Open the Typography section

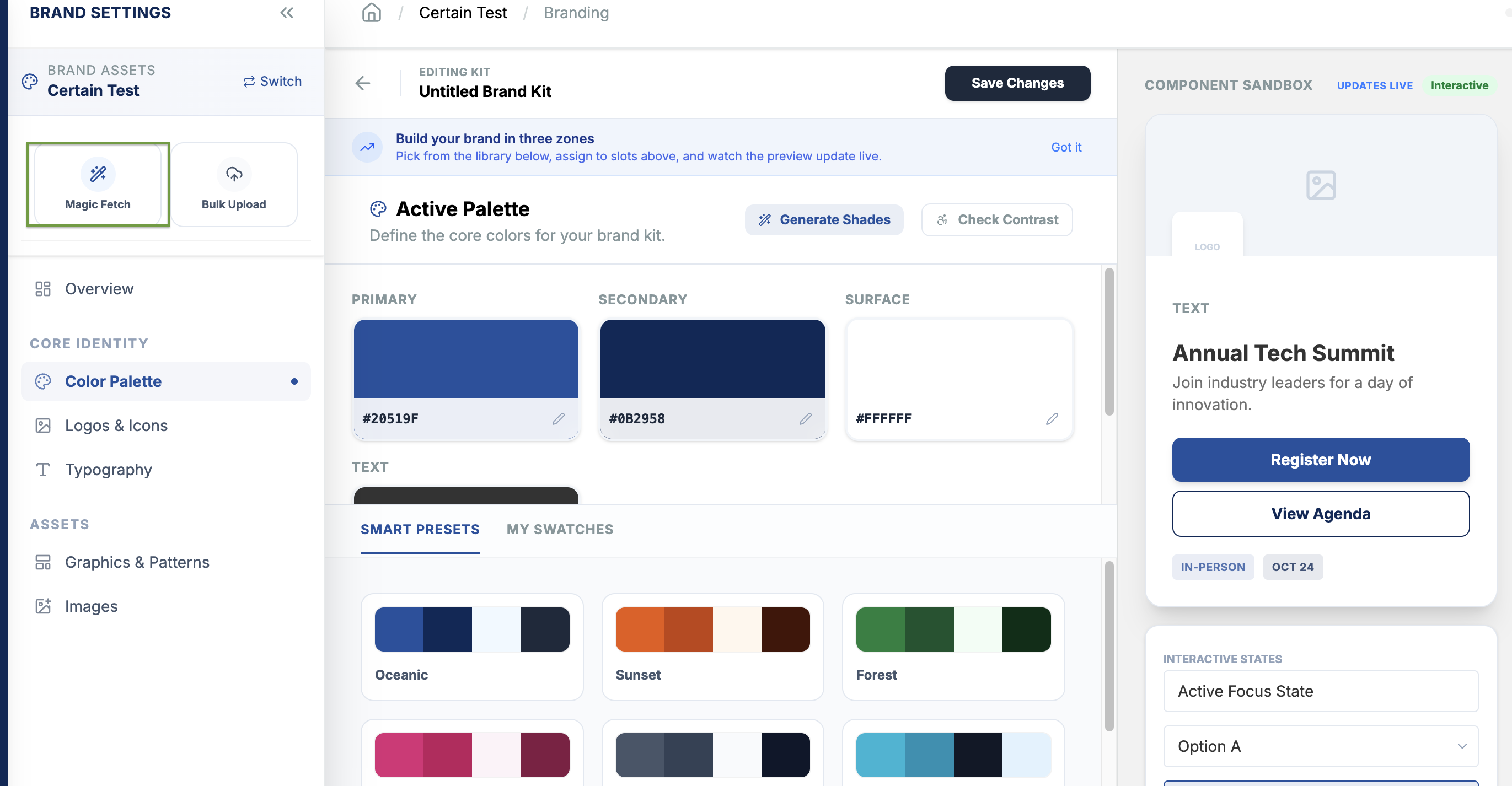tap(166, 469)
